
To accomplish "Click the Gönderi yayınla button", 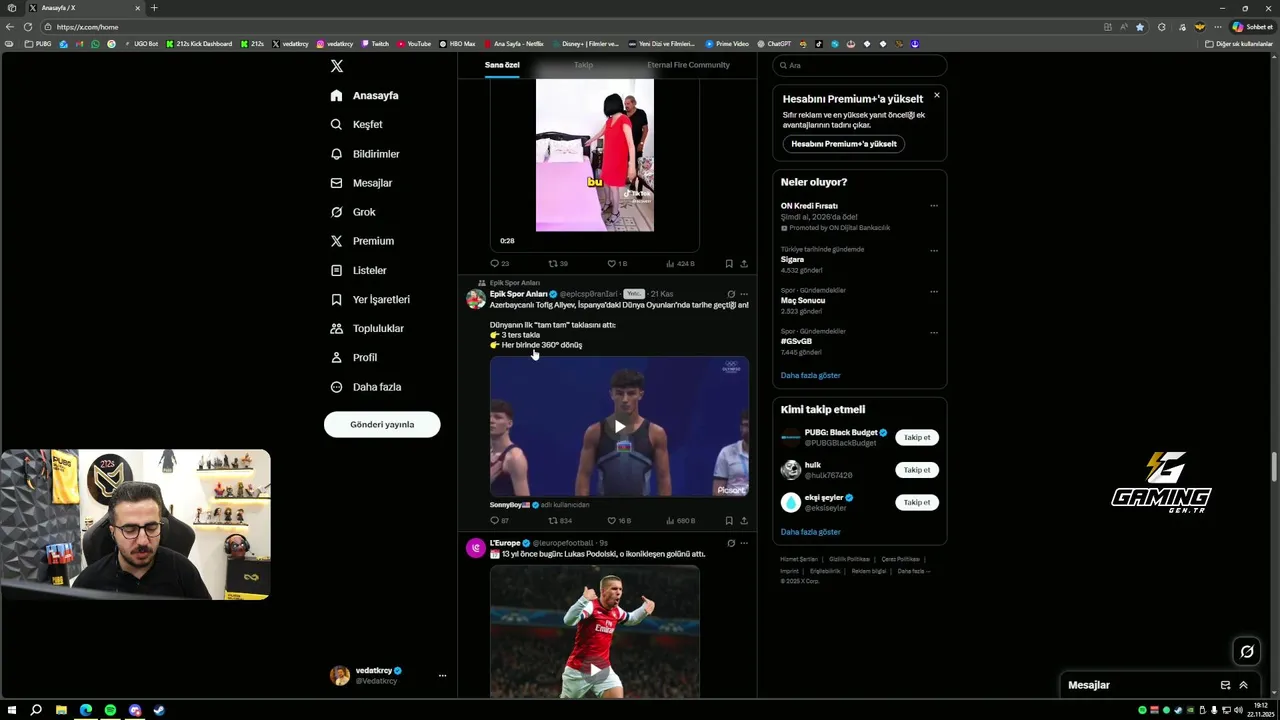I will 382,424.
